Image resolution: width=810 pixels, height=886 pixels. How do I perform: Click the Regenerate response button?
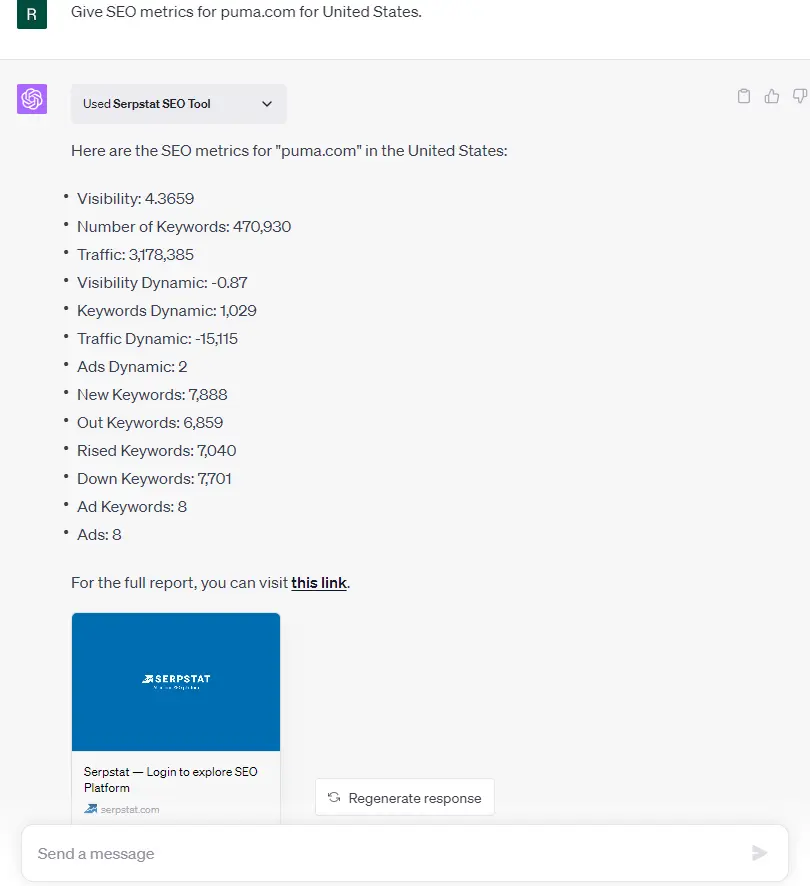pyautogui.click(x=404, y=797)
